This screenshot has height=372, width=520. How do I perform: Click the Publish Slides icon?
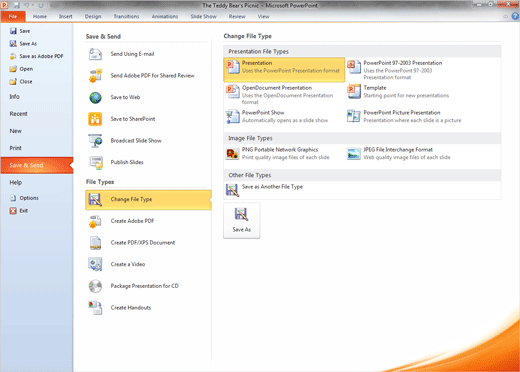96,162
